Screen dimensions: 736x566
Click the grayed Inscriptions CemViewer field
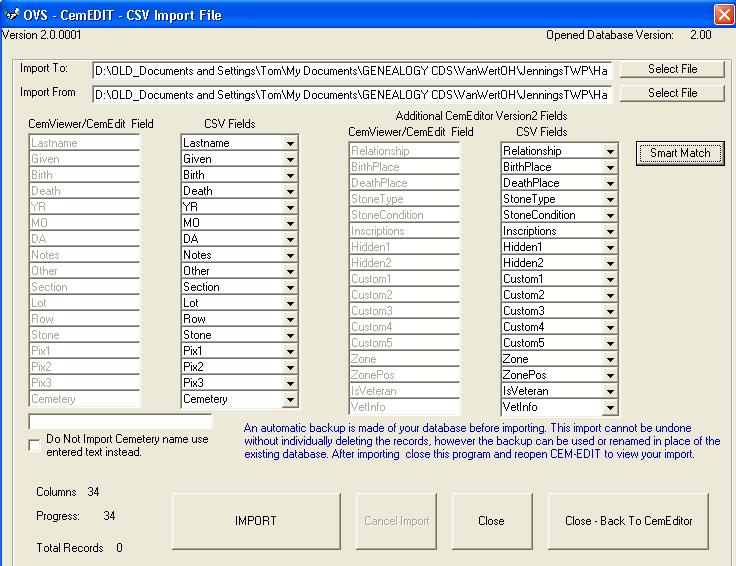coord(404,231)
